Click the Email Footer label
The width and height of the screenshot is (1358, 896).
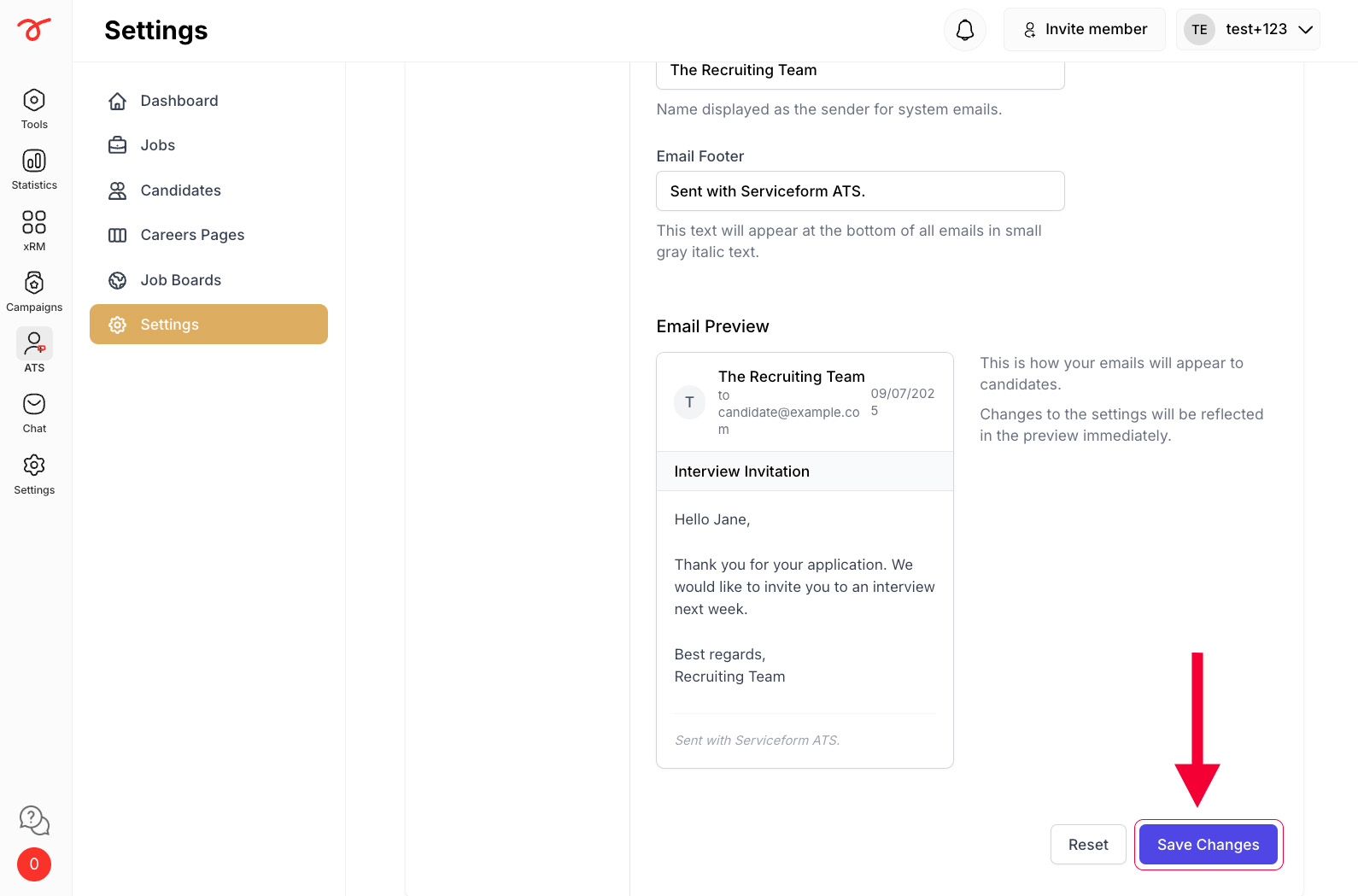coord(699,156)
